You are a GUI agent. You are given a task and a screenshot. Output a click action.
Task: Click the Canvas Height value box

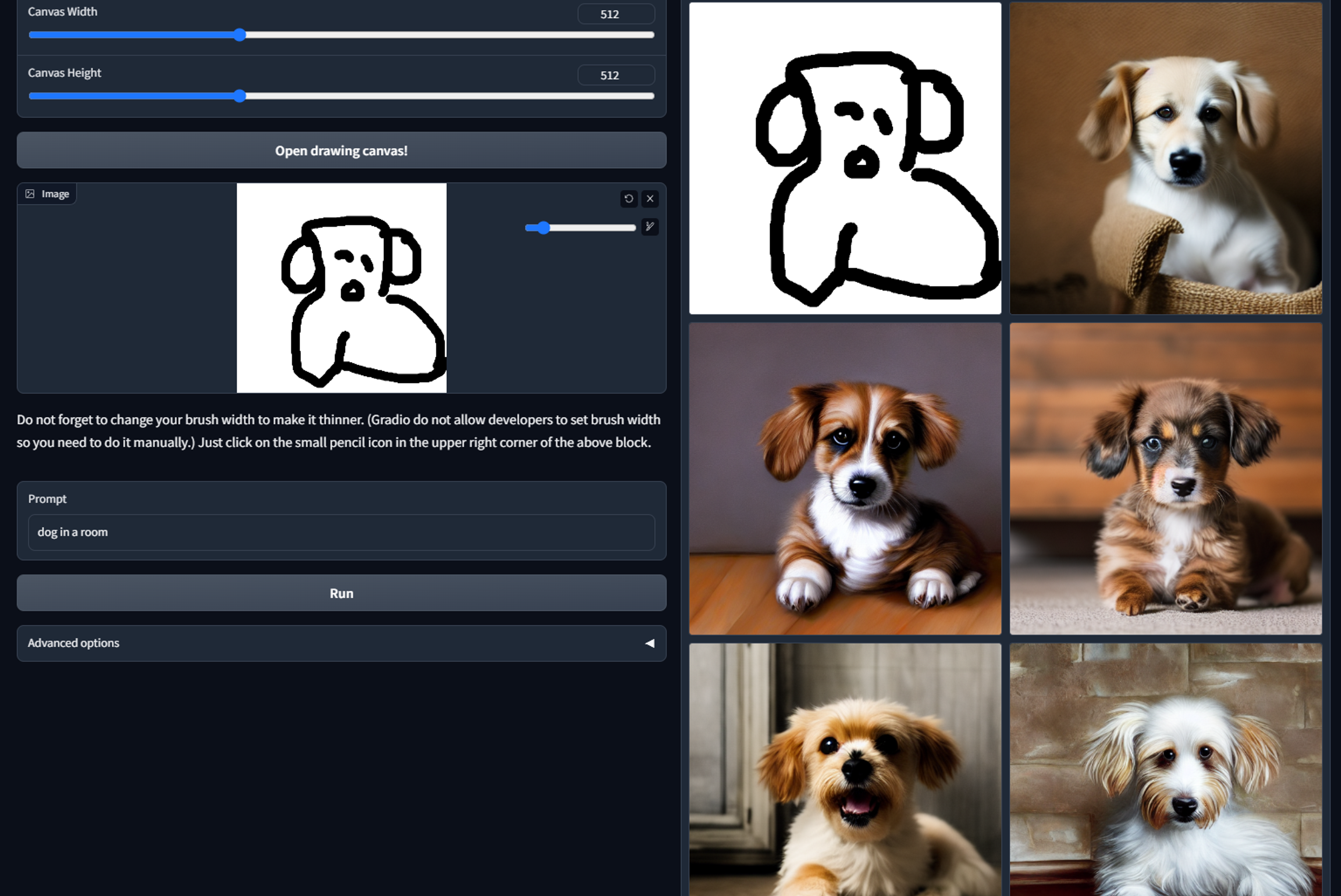(x=616, y=75)
